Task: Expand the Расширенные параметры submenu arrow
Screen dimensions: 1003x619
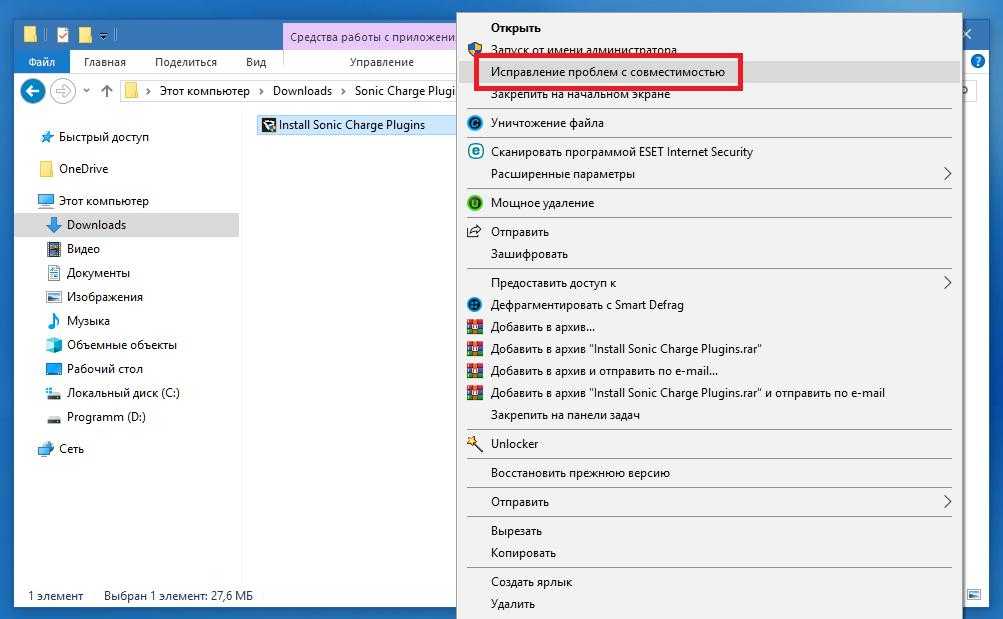Action: pyautogui.click(x=946, y=174)
